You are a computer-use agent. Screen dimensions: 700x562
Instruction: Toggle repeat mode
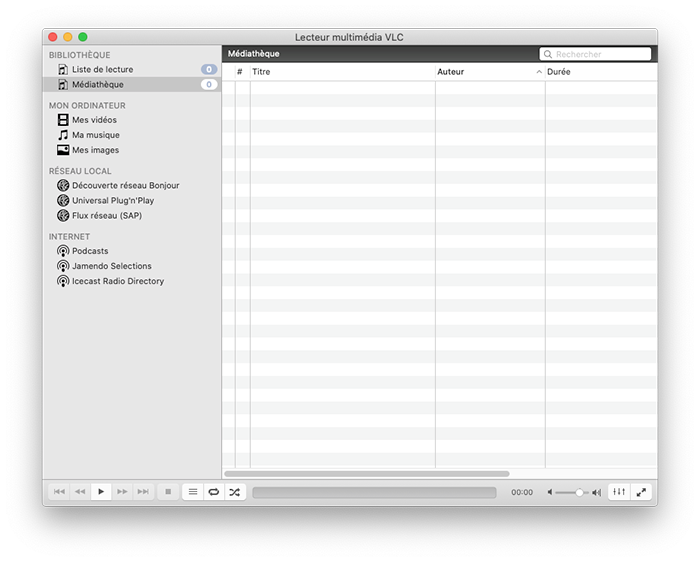[x=214, y=492]
